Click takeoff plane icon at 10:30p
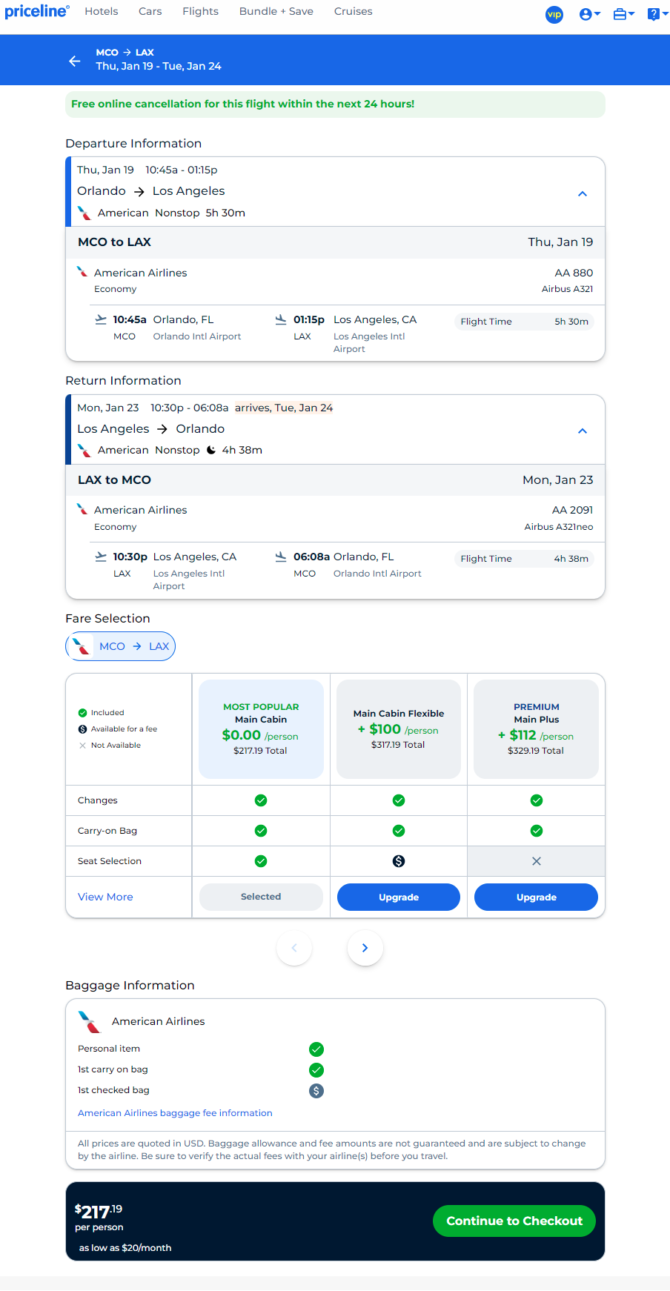This screenshot has height=1291, width=670. [x=100, y=557]
